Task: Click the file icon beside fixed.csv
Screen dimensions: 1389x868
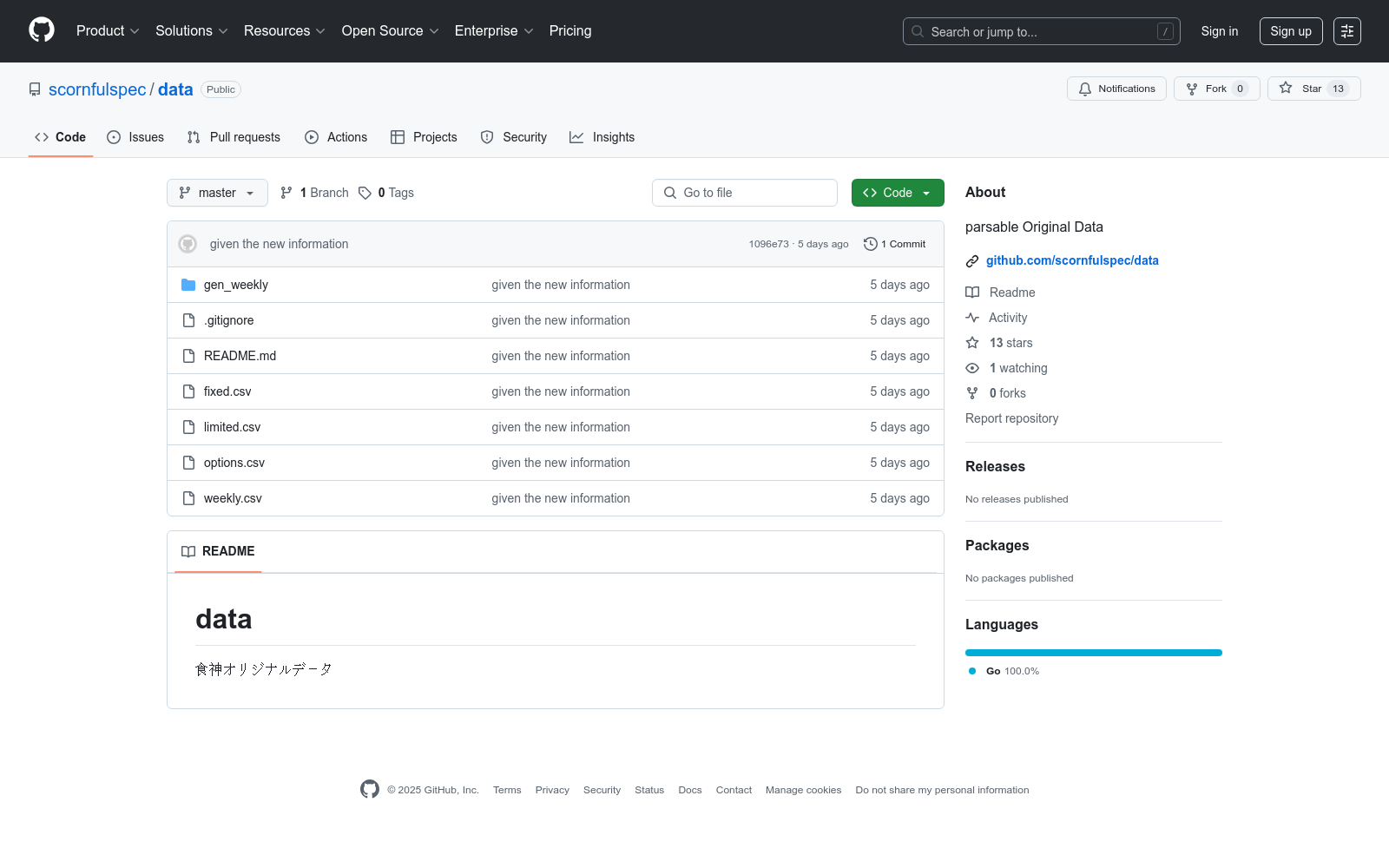Action: point(188,391)
